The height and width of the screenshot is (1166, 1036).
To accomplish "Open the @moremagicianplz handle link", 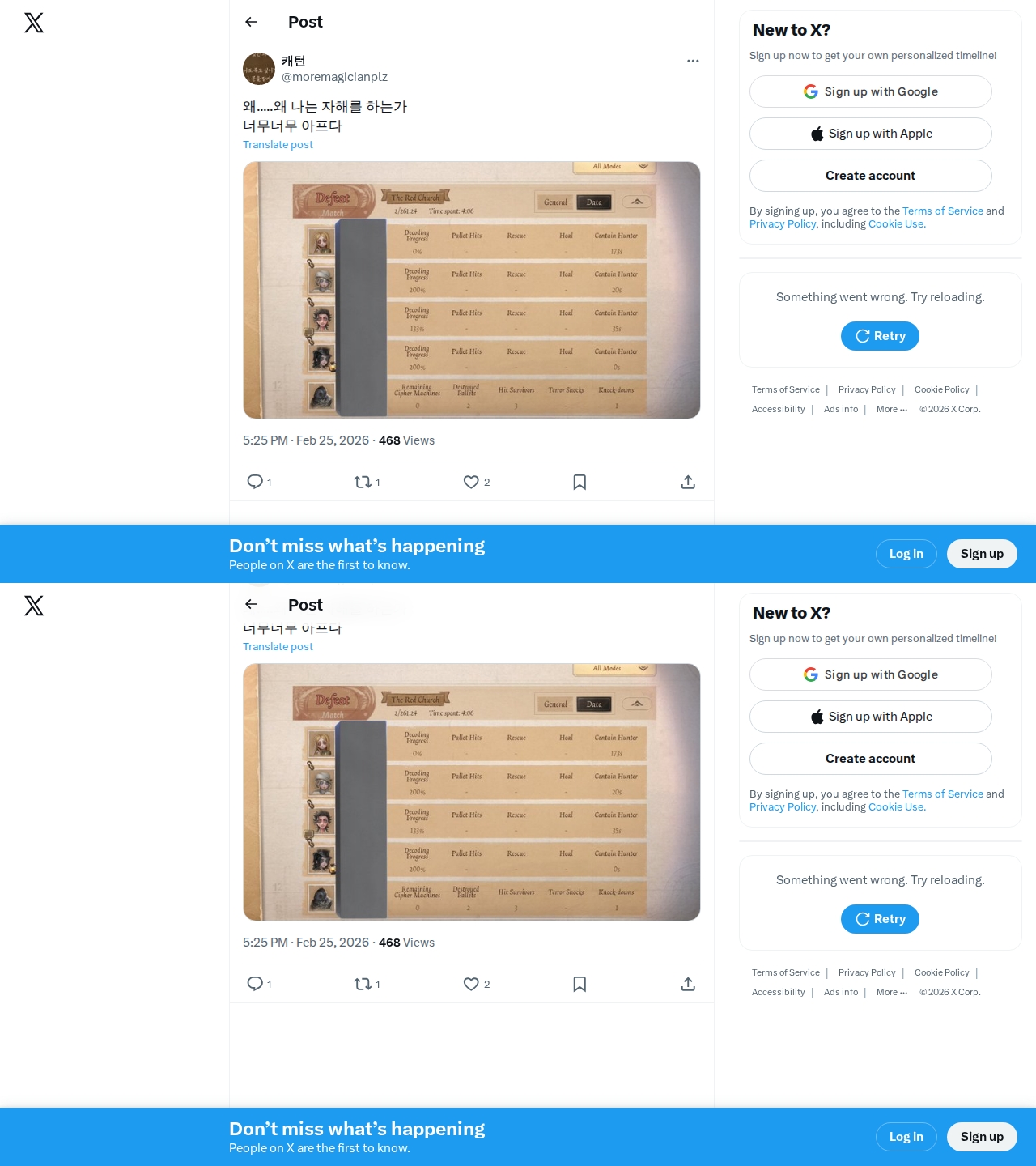I will [334, 77].
